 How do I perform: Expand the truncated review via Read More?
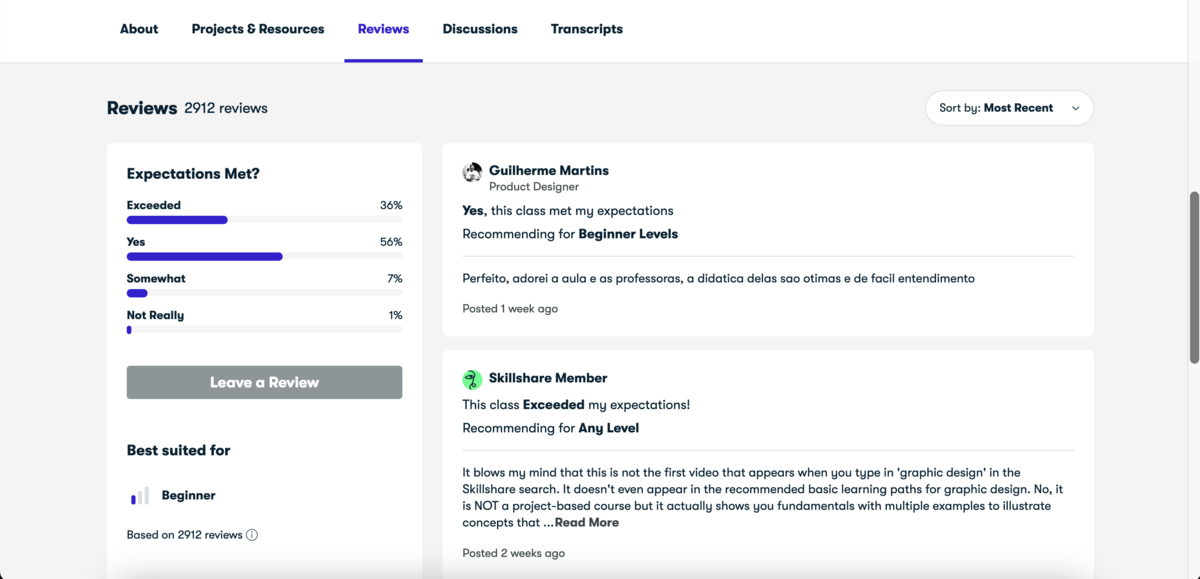click(x=586, y=522)
